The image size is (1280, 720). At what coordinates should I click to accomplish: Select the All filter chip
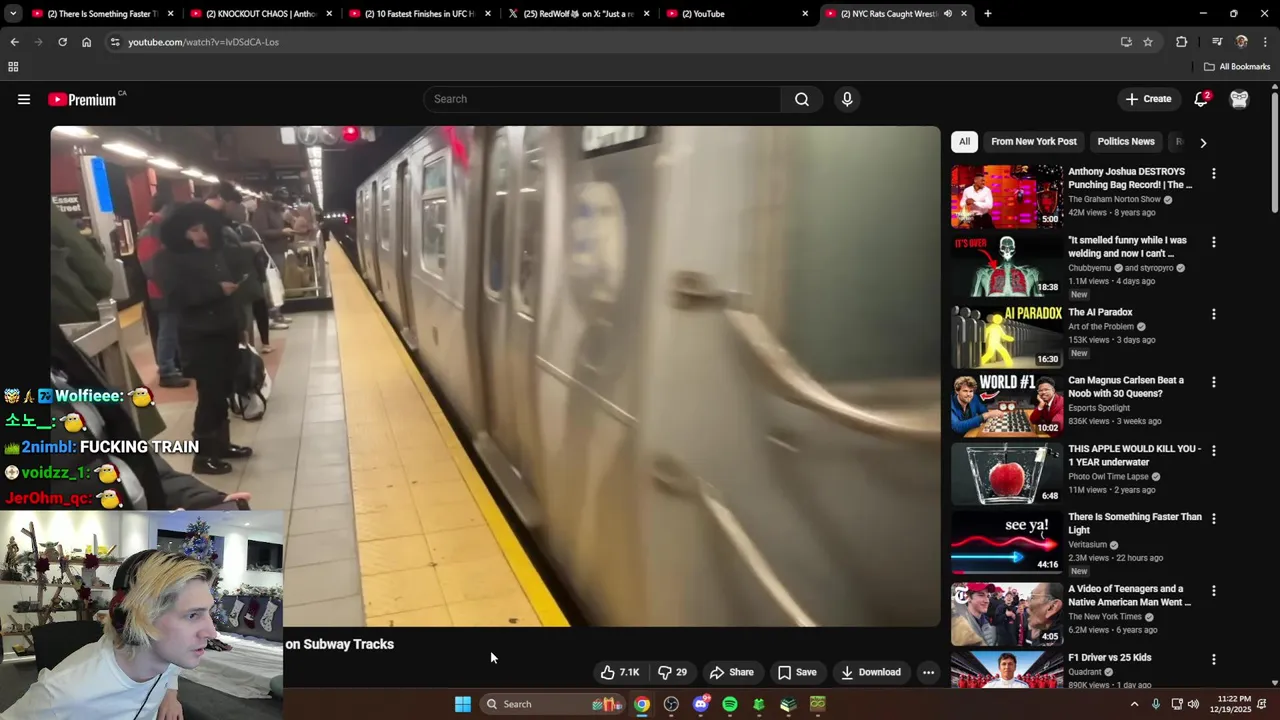click(x=964, y=142)
